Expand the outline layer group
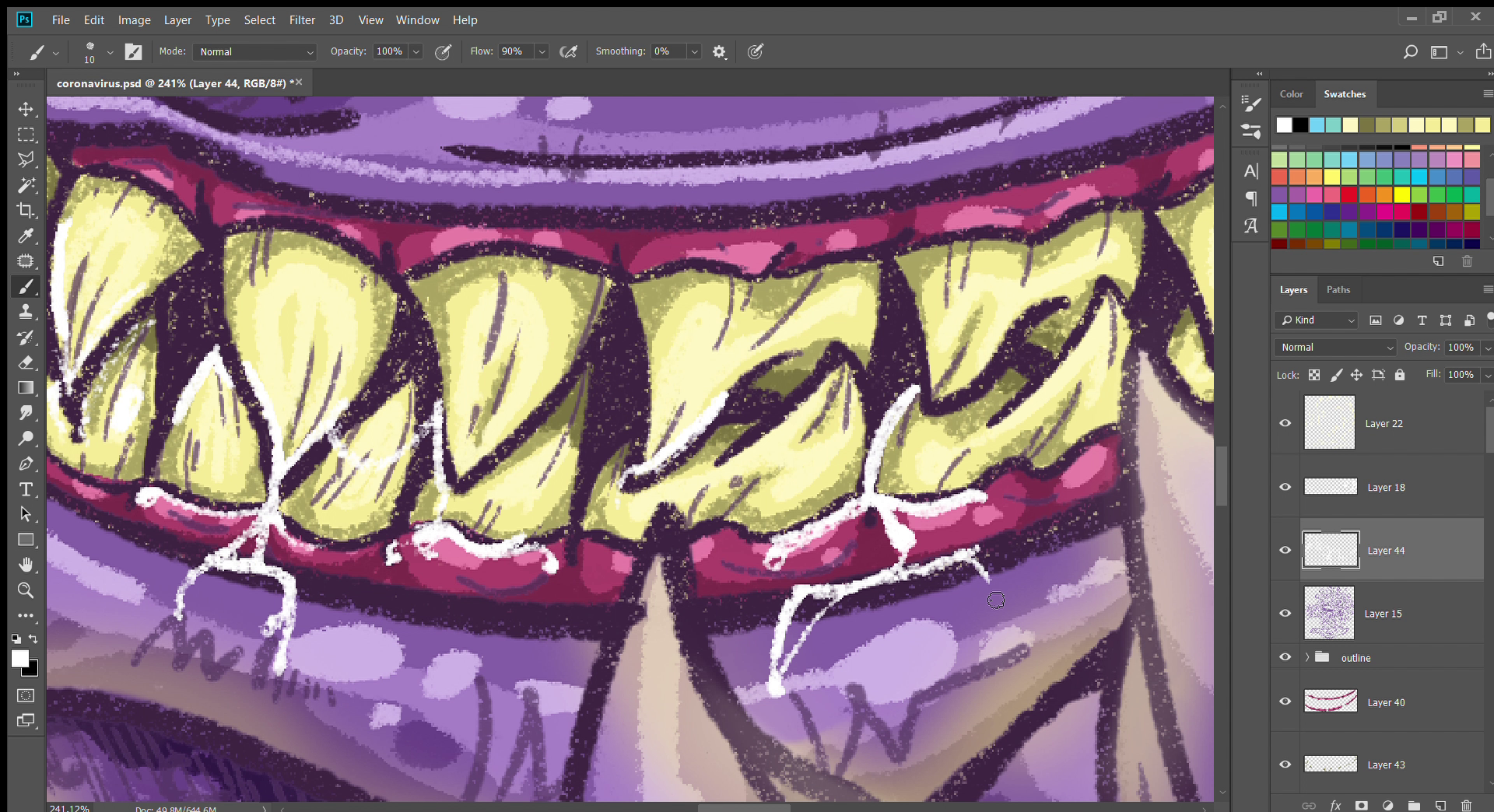The image size is (1494, 812). (1307, 657)
